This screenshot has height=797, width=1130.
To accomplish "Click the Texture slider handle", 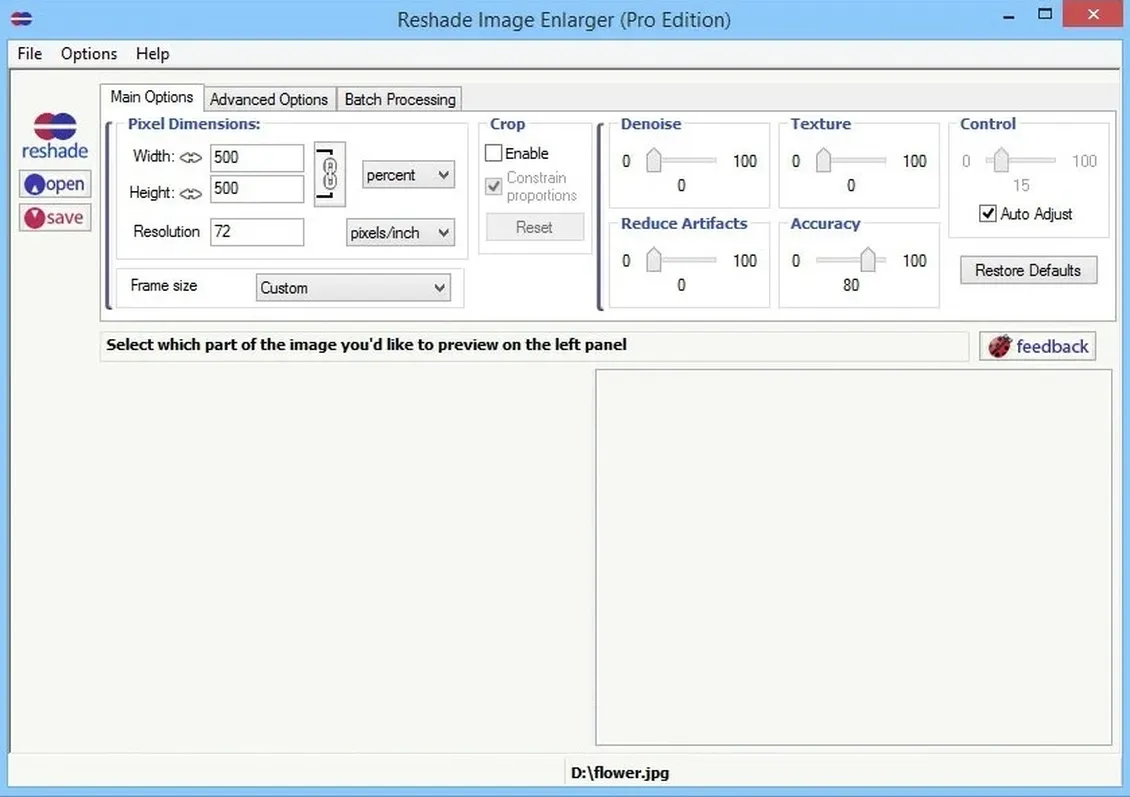I will pyautogui.click(x=823, y=160).
